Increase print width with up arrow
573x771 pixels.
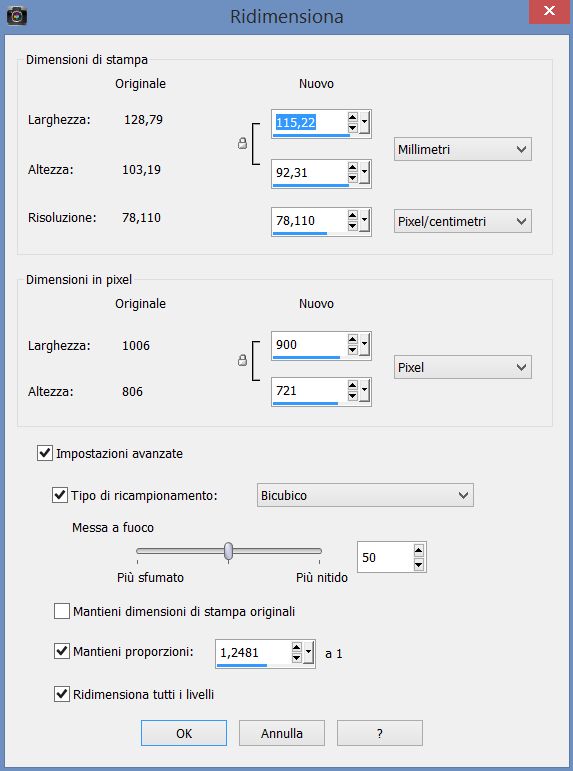point(353,118)
